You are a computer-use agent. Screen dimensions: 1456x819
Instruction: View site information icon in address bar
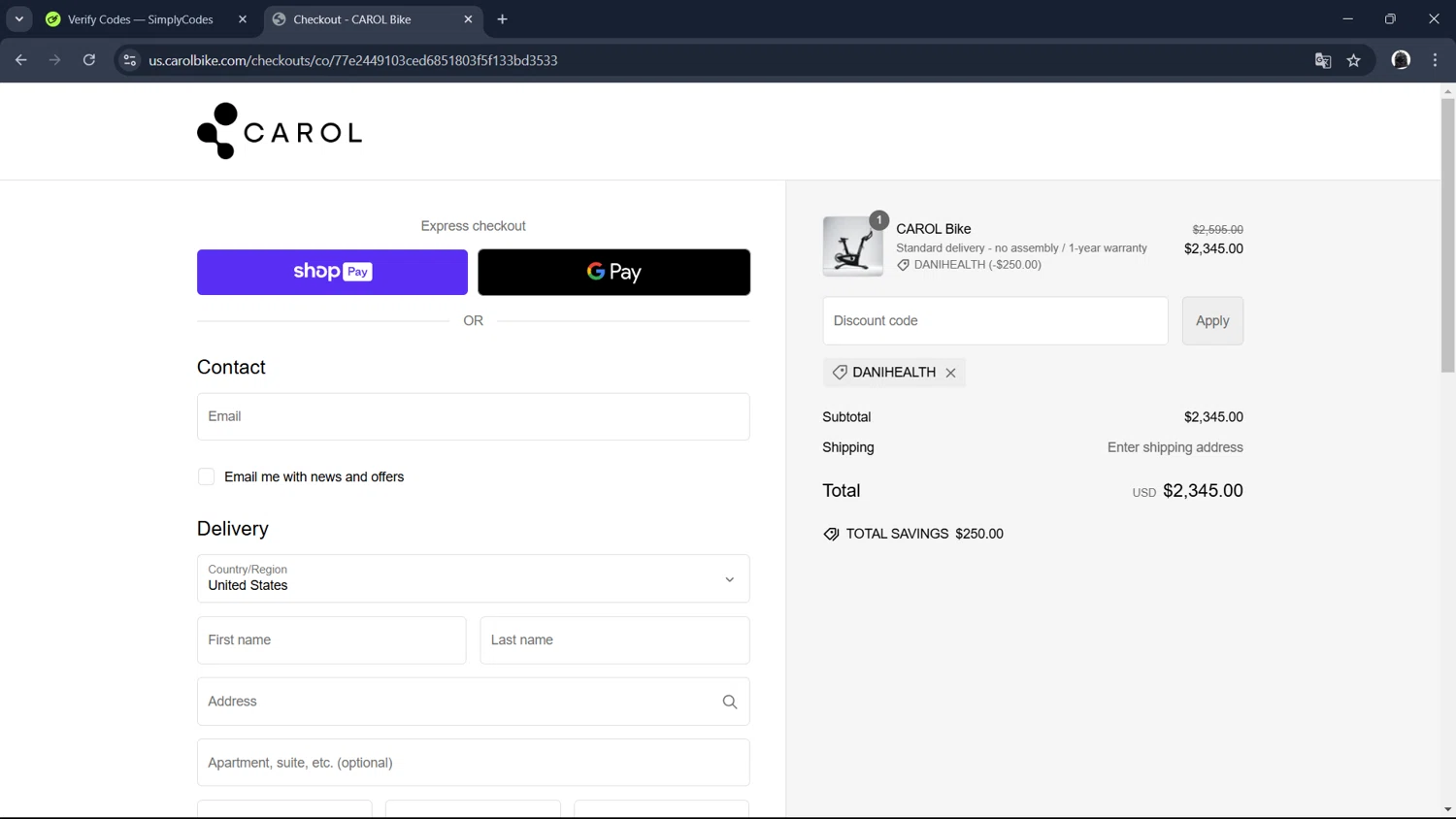point(129,60)
